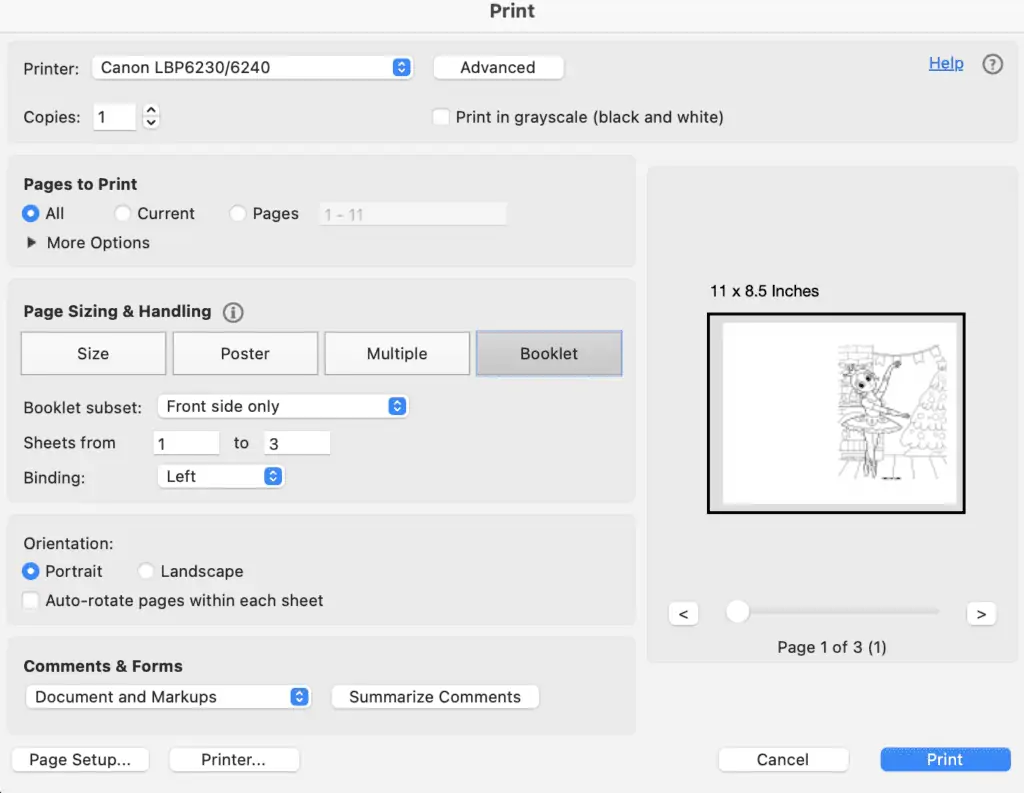
Task: Increase copies with the up stepper arrow
Action: coord(151,110)
